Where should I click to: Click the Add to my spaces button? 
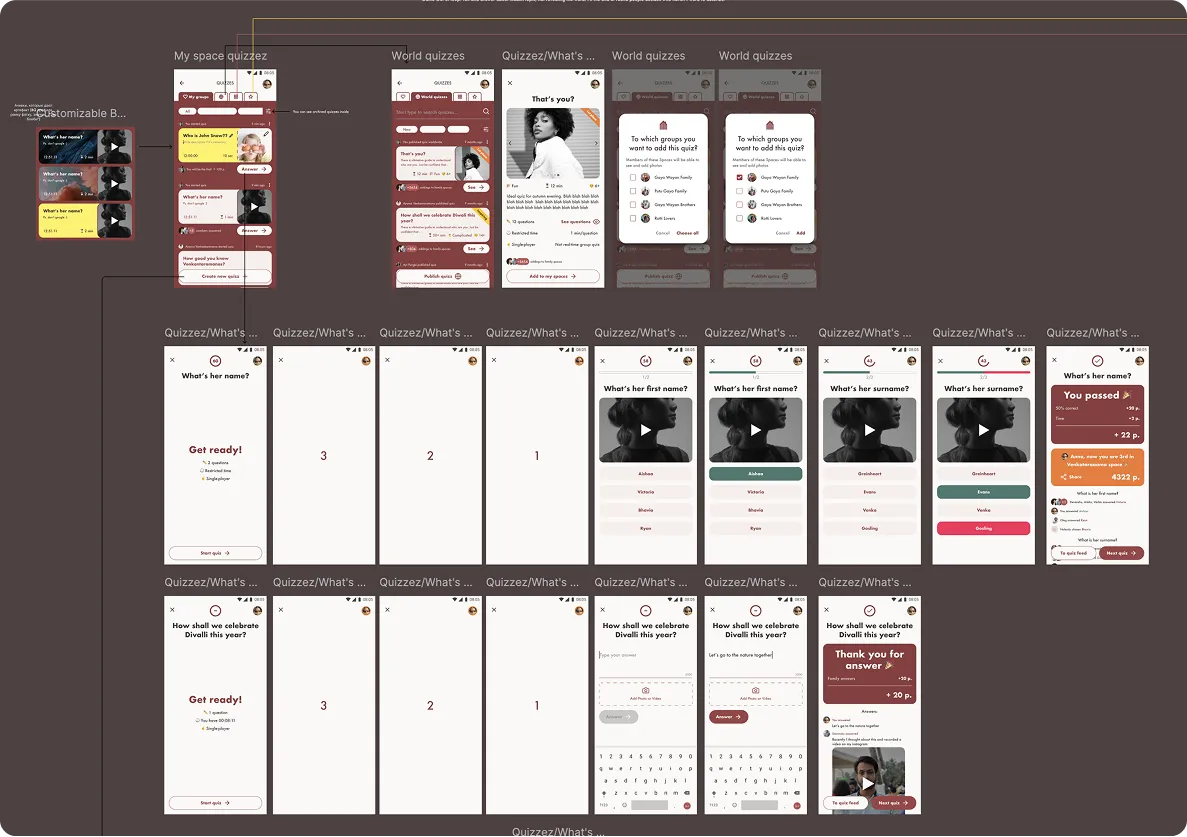552,276
